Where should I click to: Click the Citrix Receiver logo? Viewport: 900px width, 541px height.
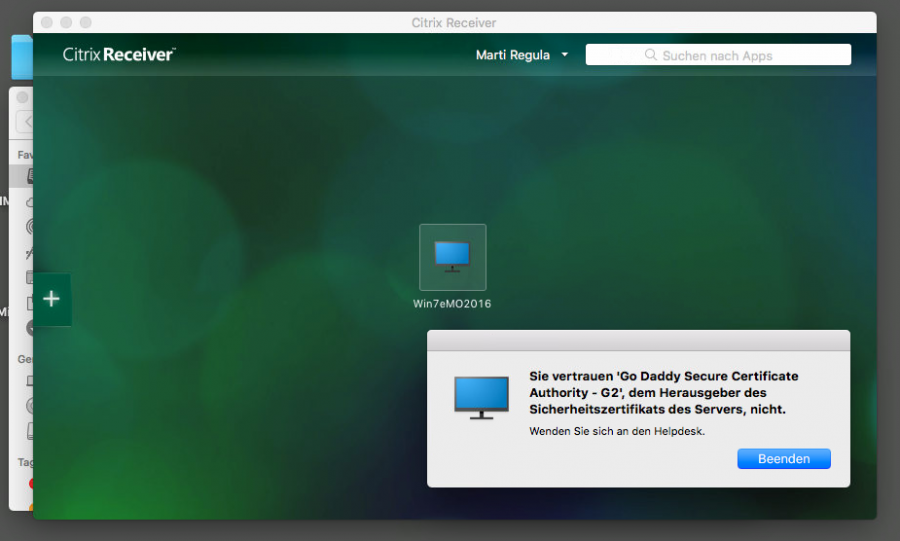point(118,54)
